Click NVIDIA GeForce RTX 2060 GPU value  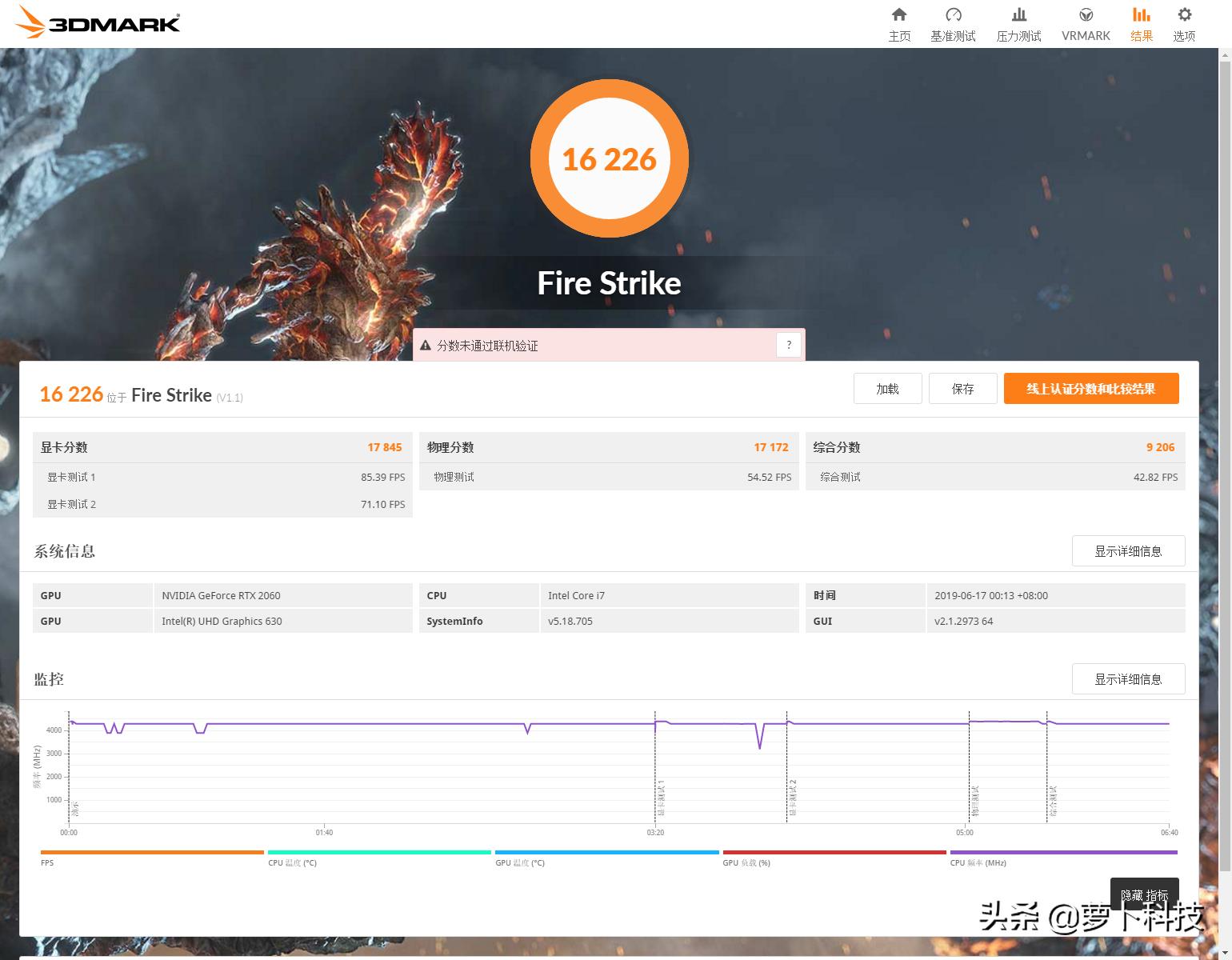(x=221, y=595)
